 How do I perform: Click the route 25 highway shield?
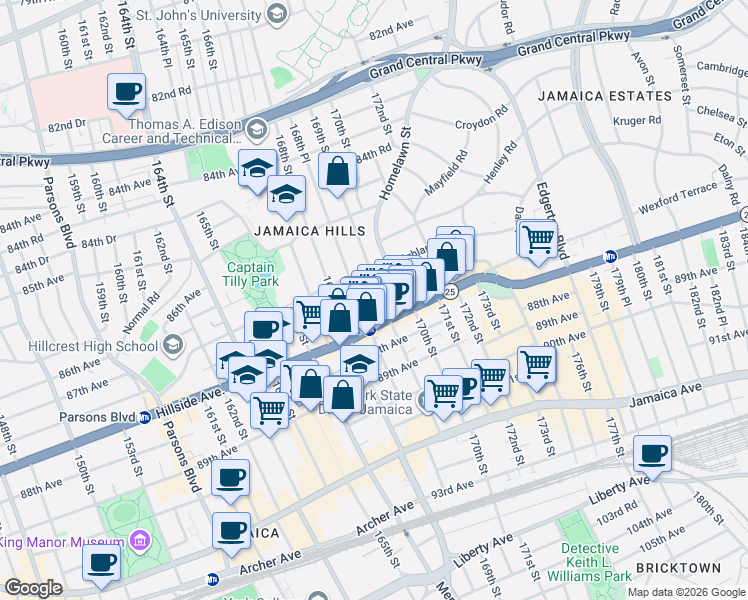click(451, 291)
